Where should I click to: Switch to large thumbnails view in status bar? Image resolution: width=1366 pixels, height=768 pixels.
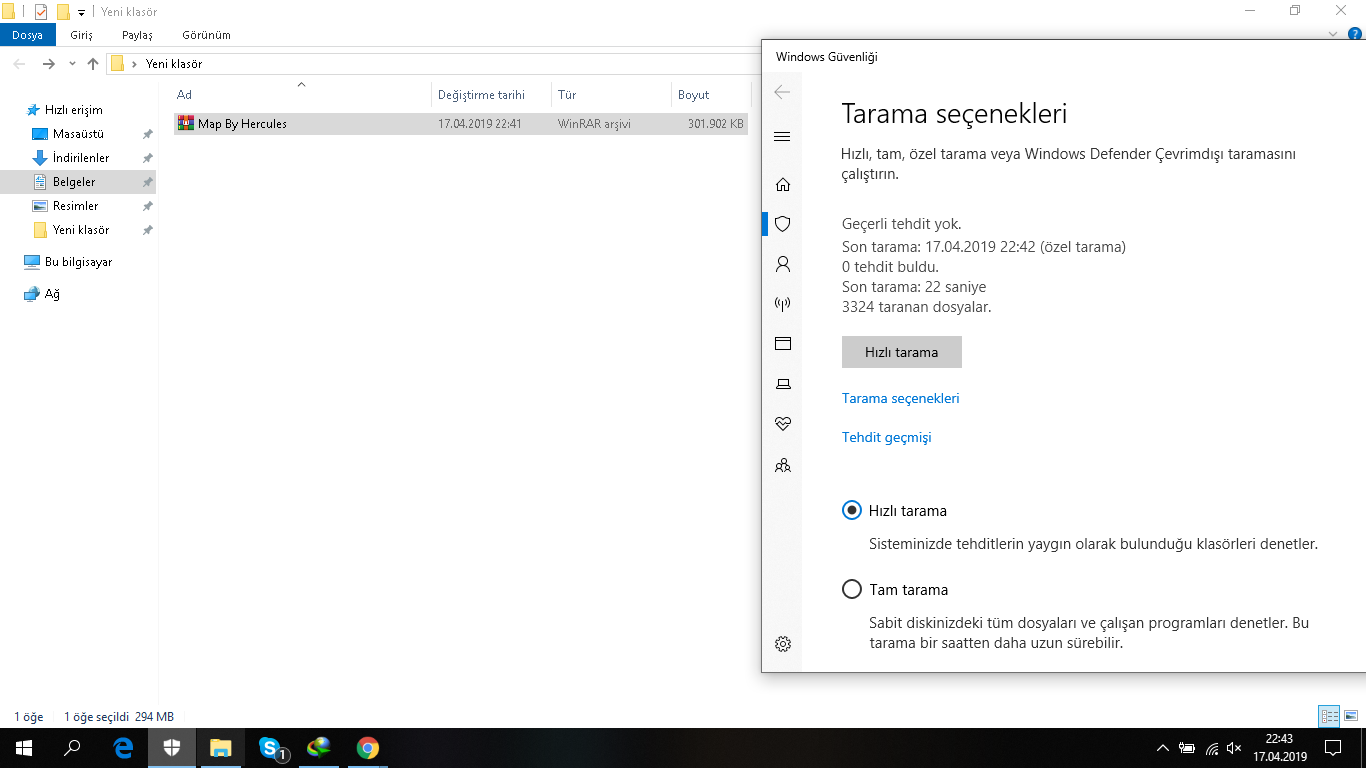(1351, 716)
